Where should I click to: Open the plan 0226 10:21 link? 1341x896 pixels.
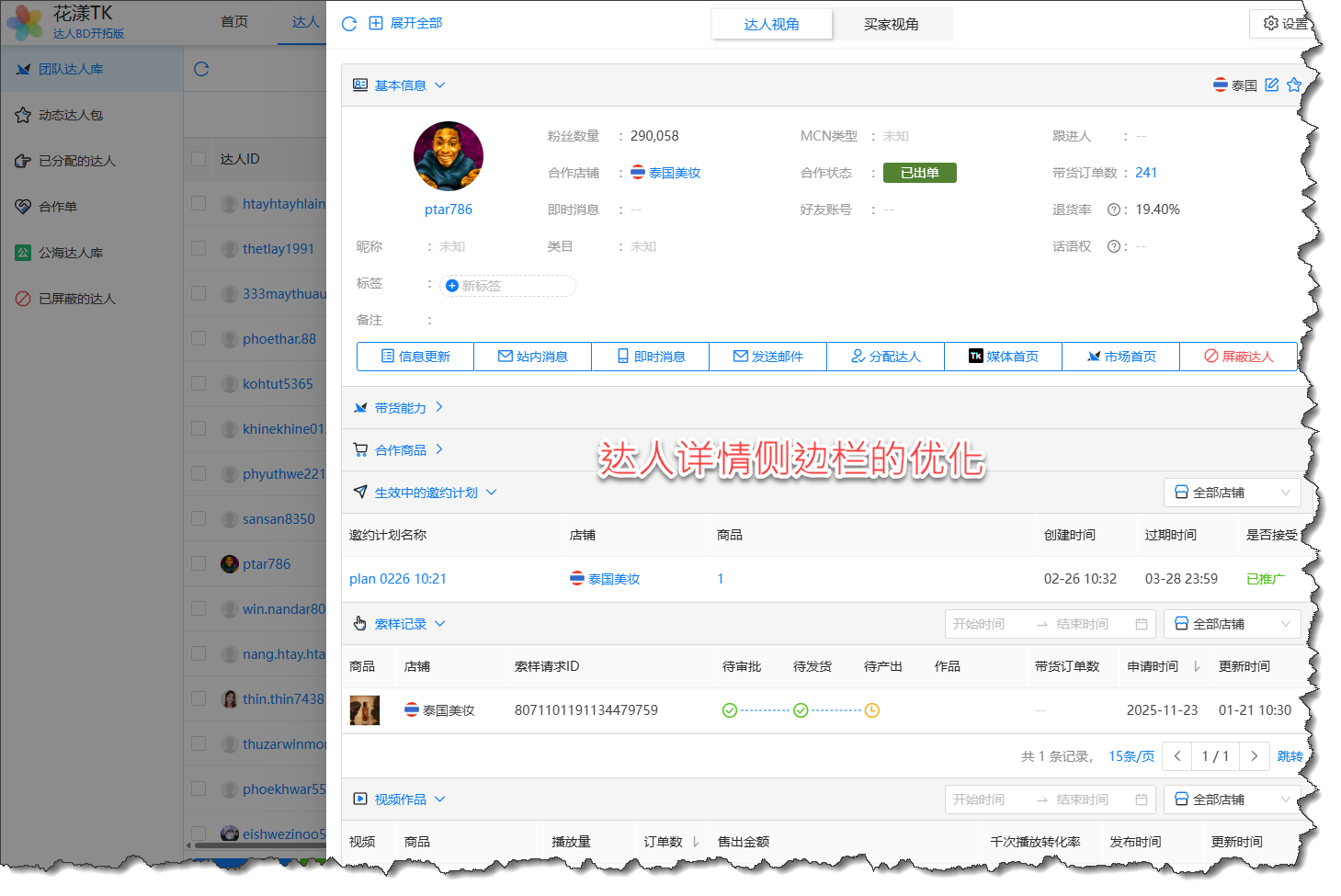pos(398,579)
